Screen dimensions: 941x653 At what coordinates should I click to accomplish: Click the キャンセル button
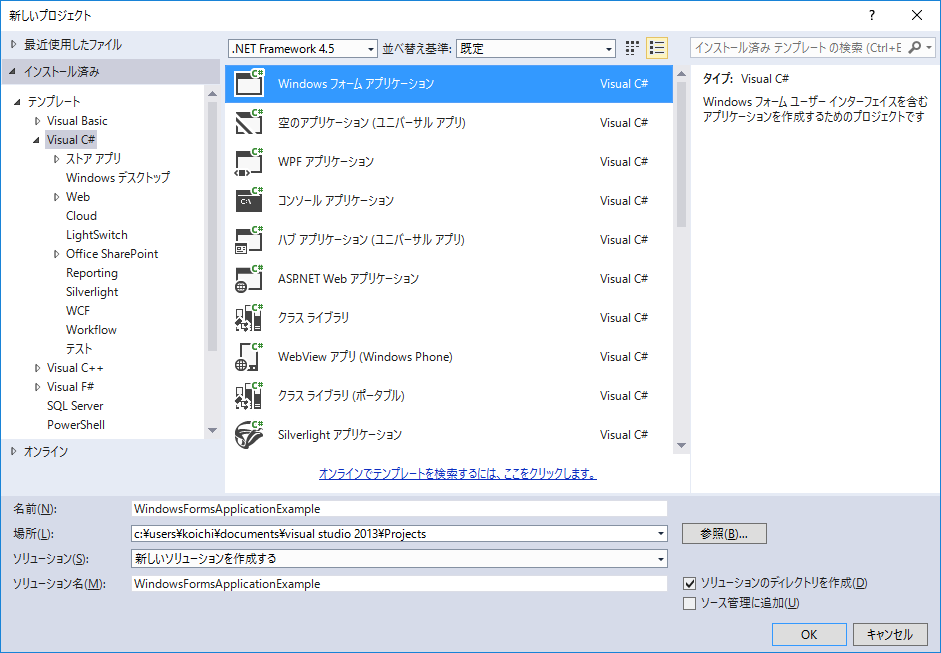coord(889,634)
